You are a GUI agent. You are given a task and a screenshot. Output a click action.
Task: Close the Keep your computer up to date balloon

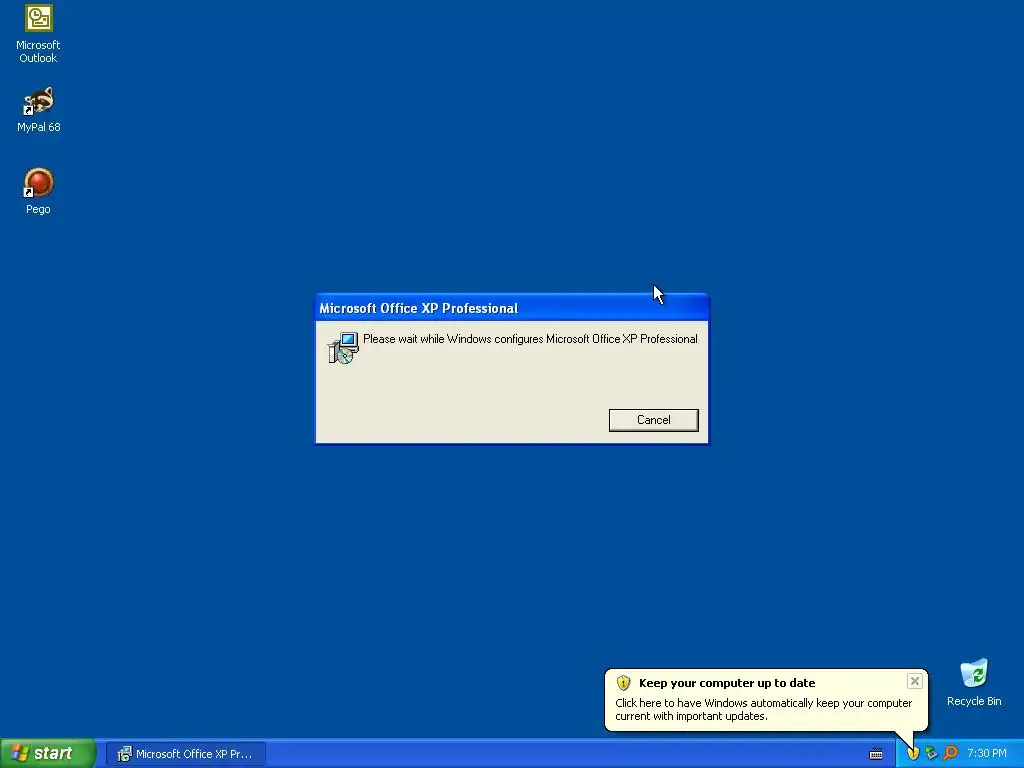pos(914,681)
